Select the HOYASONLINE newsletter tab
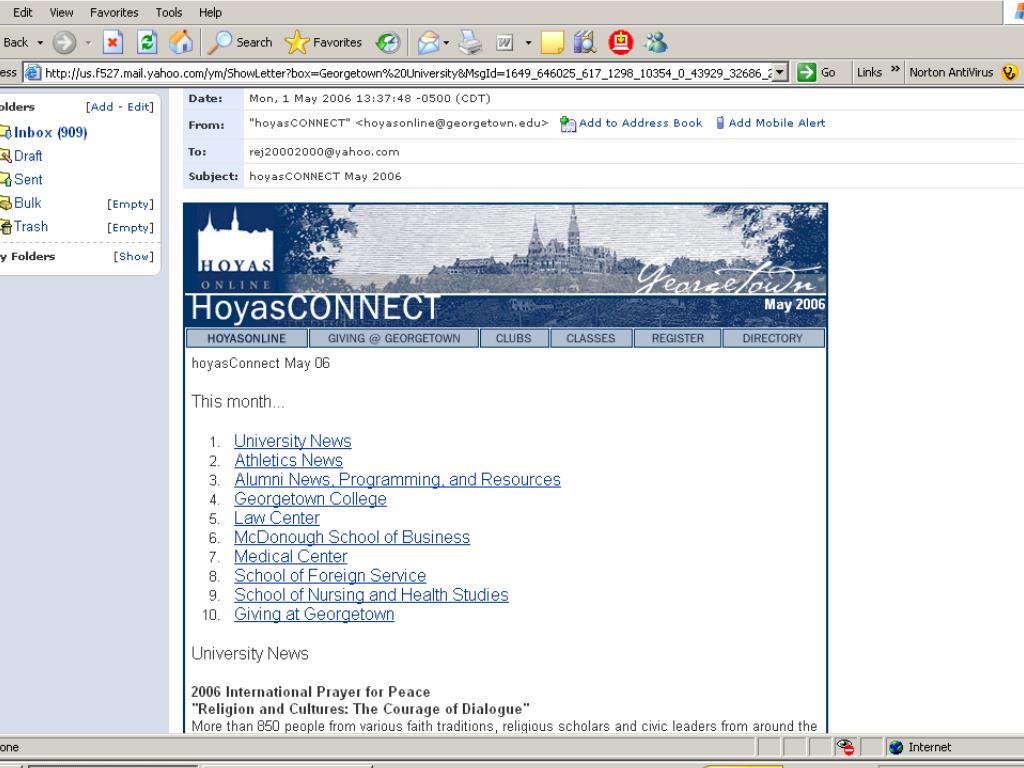Image resolution: width=1024 pixels, height=768 pixels. pyautogui.click(x=247, y=338)
